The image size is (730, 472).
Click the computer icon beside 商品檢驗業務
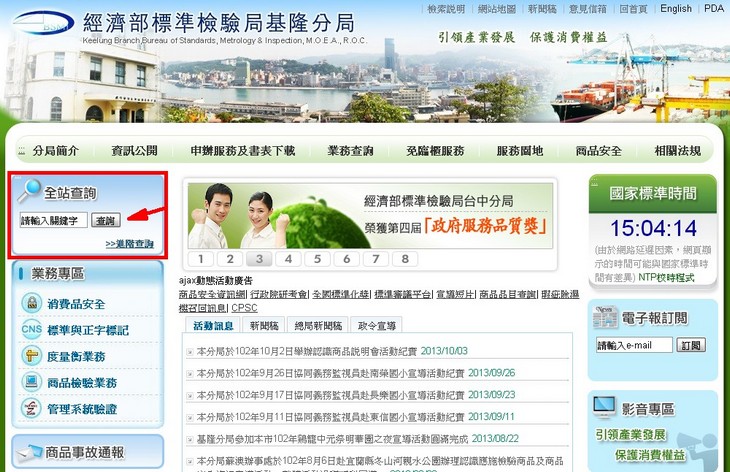coord(32,382)
